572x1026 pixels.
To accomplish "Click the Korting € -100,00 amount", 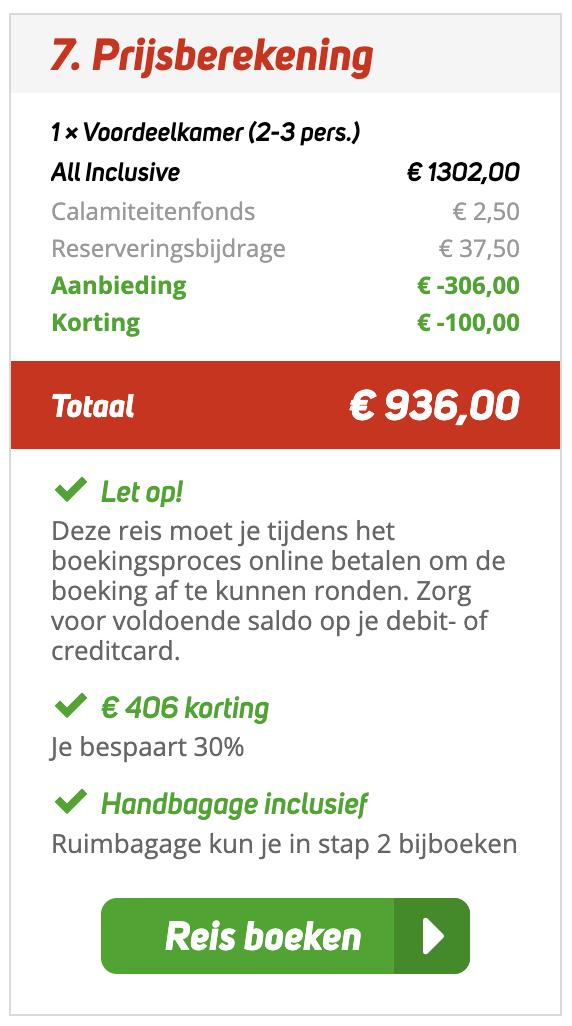I will click(469, 323).
